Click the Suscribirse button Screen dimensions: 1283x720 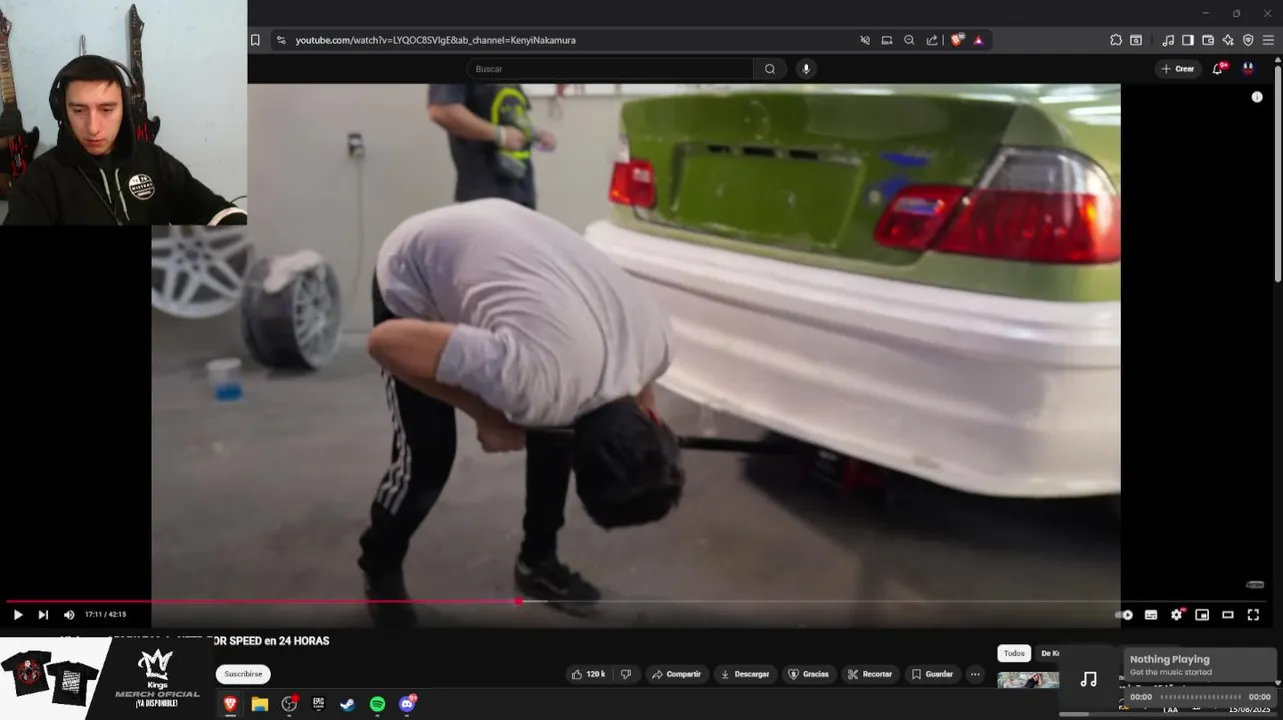pos(243,674)
